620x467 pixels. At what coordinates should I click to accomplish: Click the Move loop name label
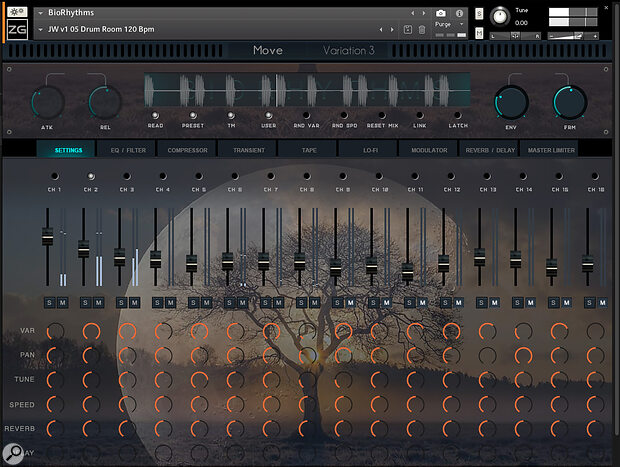click(x=268, y=50)
